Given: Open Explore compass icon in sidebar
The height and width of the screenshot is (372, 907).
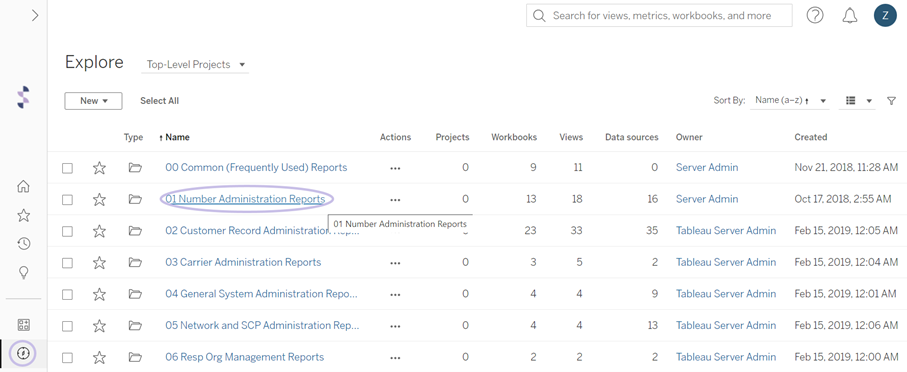Looking at the screenshot, I should [x=23, y=353].
